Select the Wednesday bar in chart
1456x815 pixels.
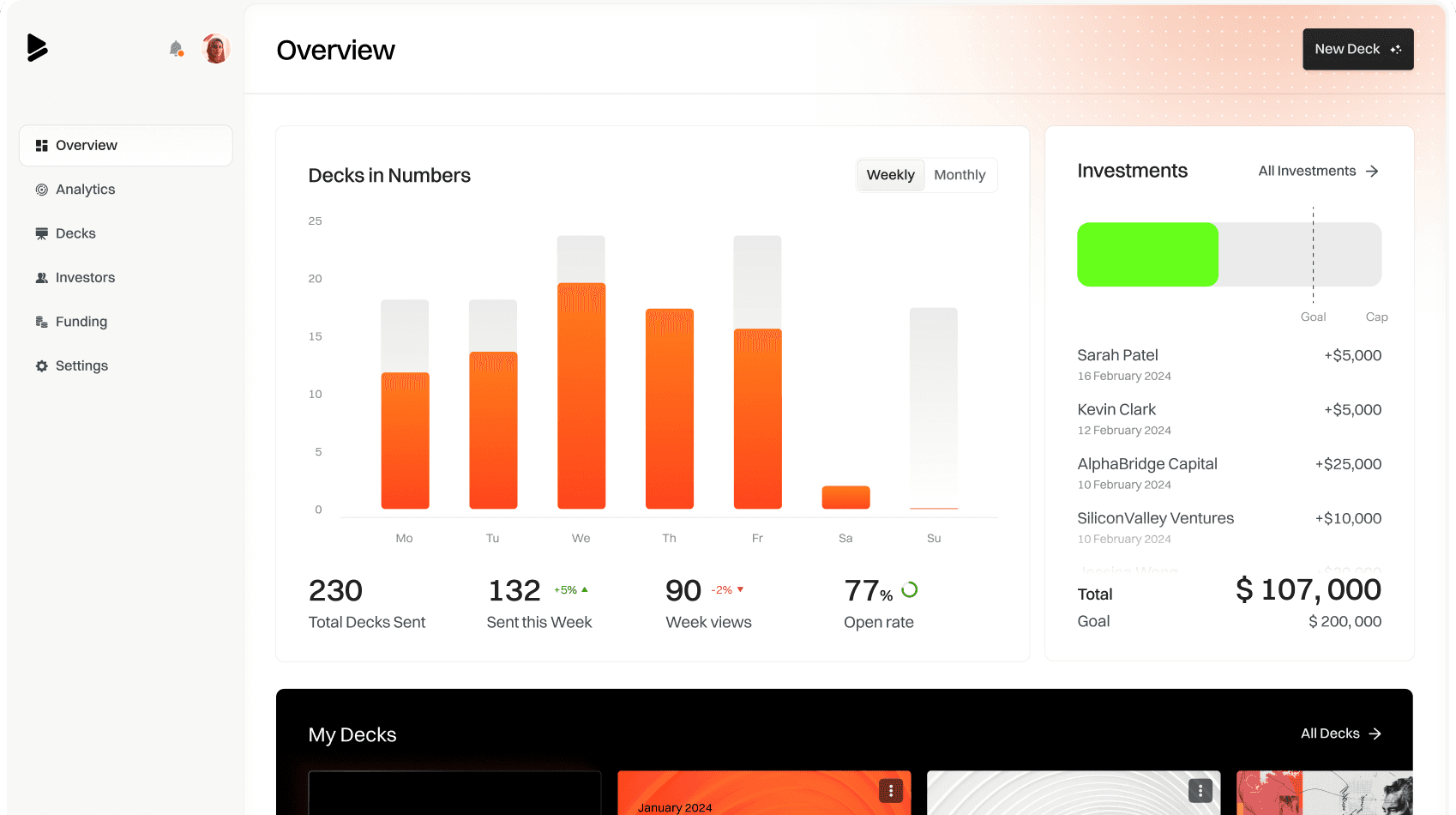point(581,396)
